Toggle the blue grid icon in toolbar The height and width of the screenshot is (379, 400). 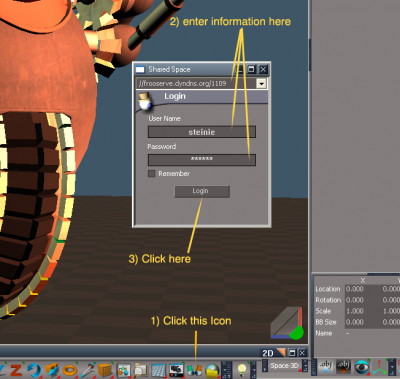159,370
